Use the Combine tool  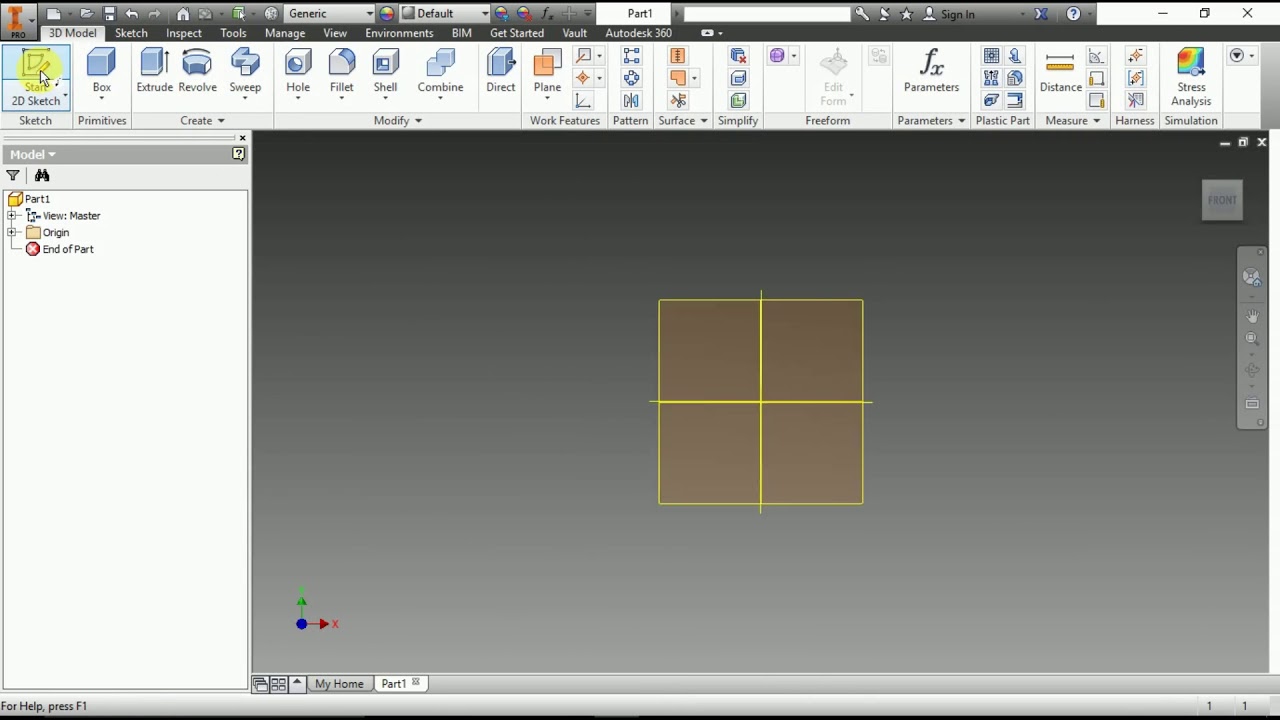pyautogui.click(x=440, y=73)
